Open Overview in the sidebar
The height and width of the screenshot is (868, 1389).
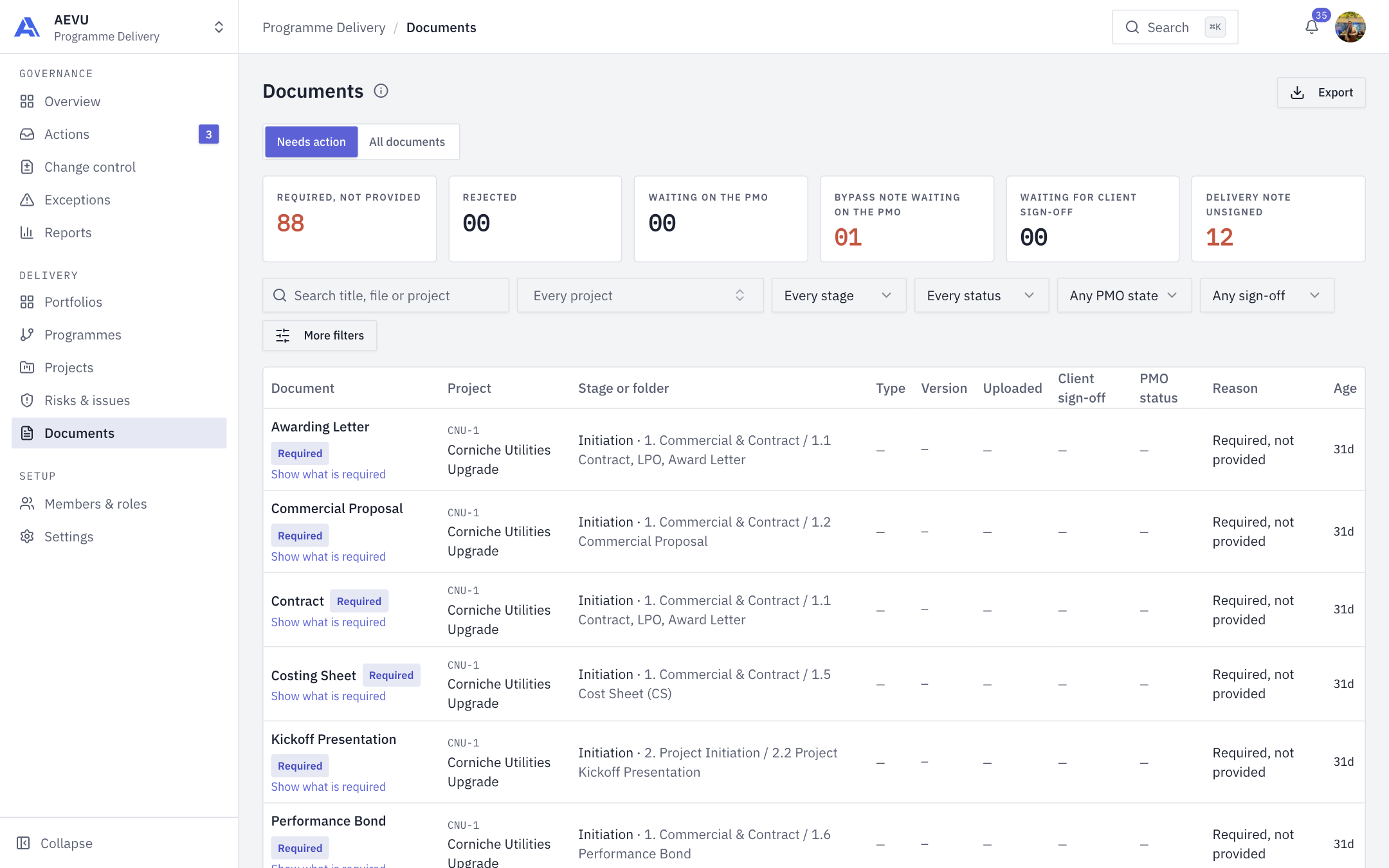pyautogui.click(x=119, y=102)
